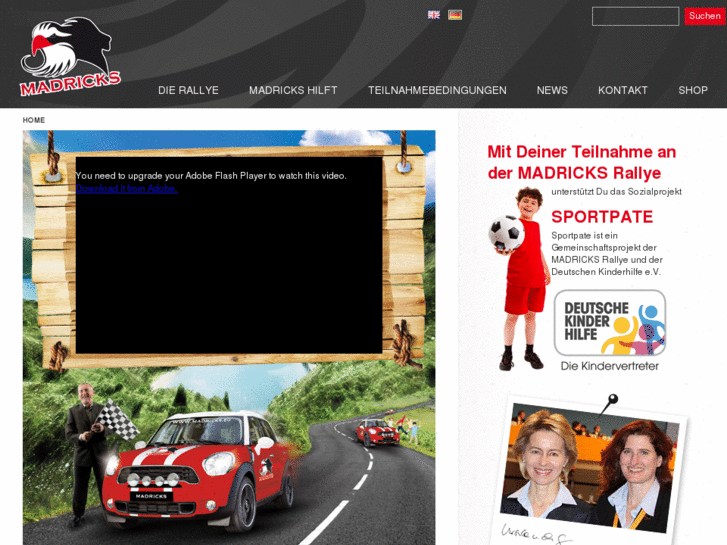Click the Flash upgrade message text
The width and height of the screenshot is (727, 545).
tap(211, 176)
